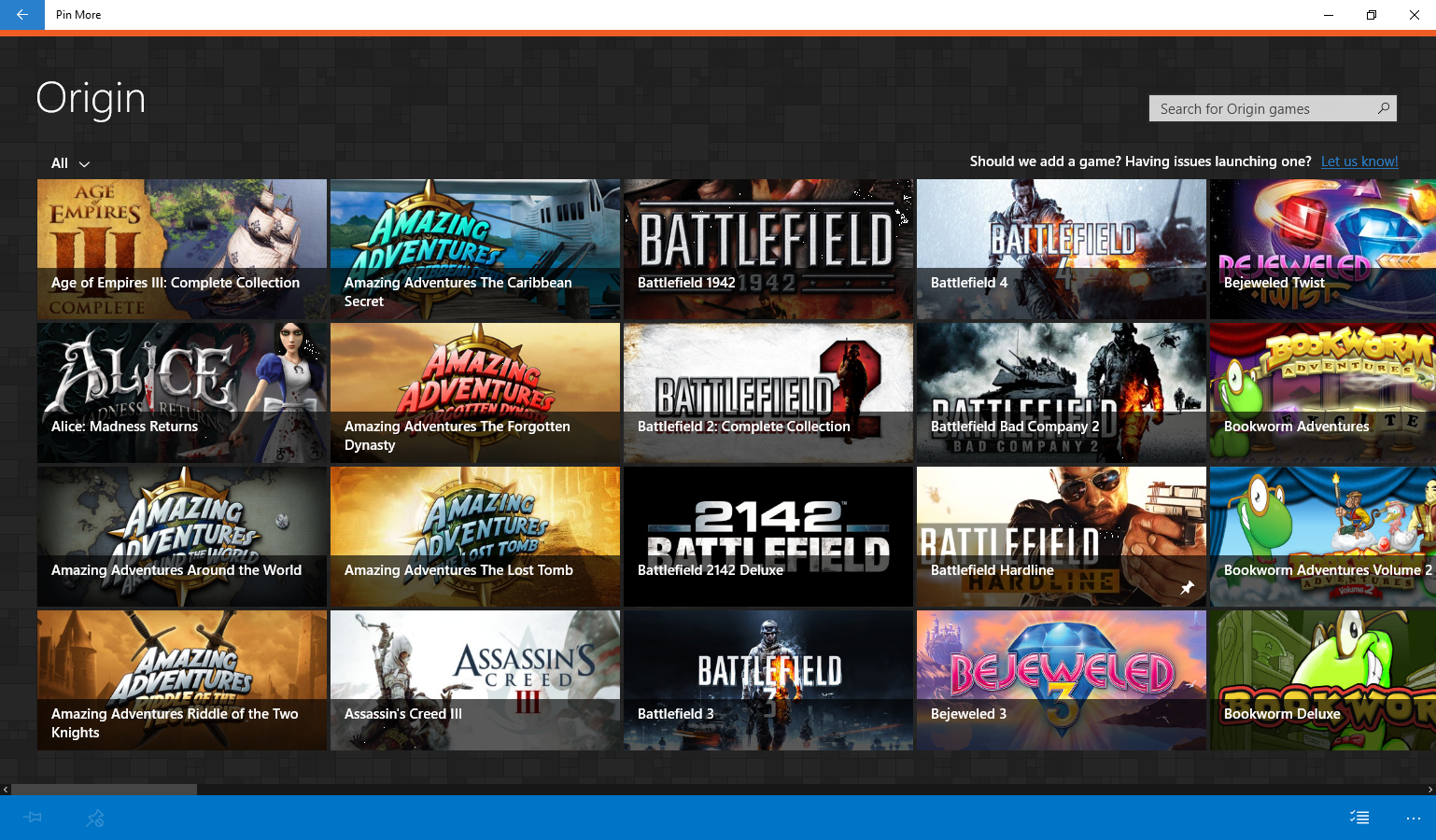This screenshot has height=840, width=1436.
Task: Pin the selected game using the pin icon
Action: pos(32,818)
